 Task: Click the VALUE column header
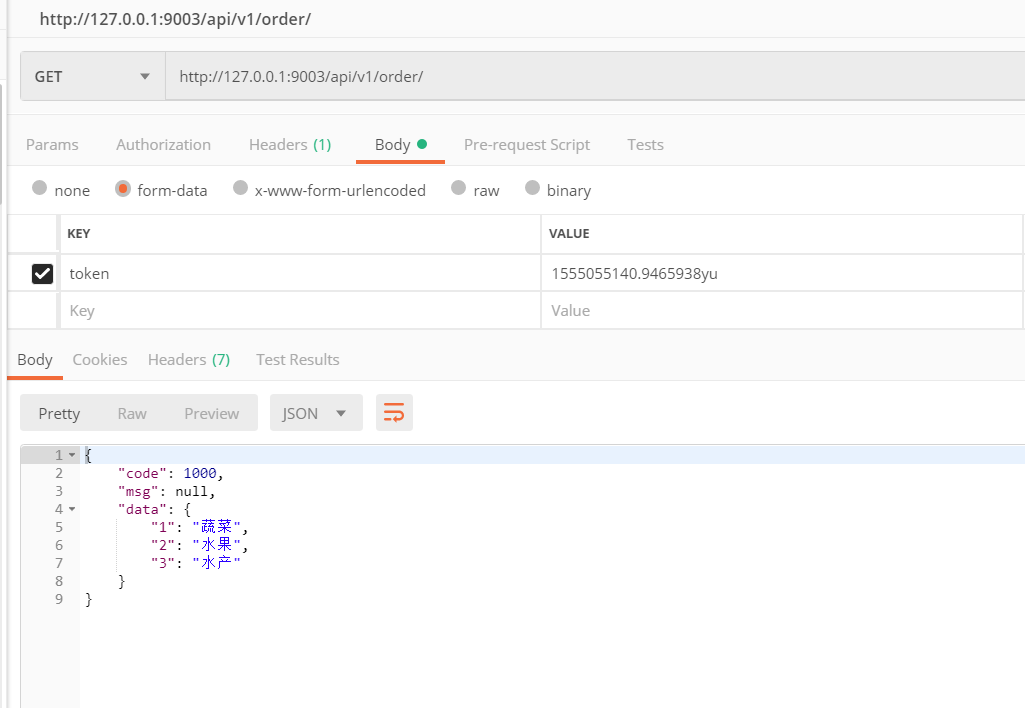[x=569, y=233]
